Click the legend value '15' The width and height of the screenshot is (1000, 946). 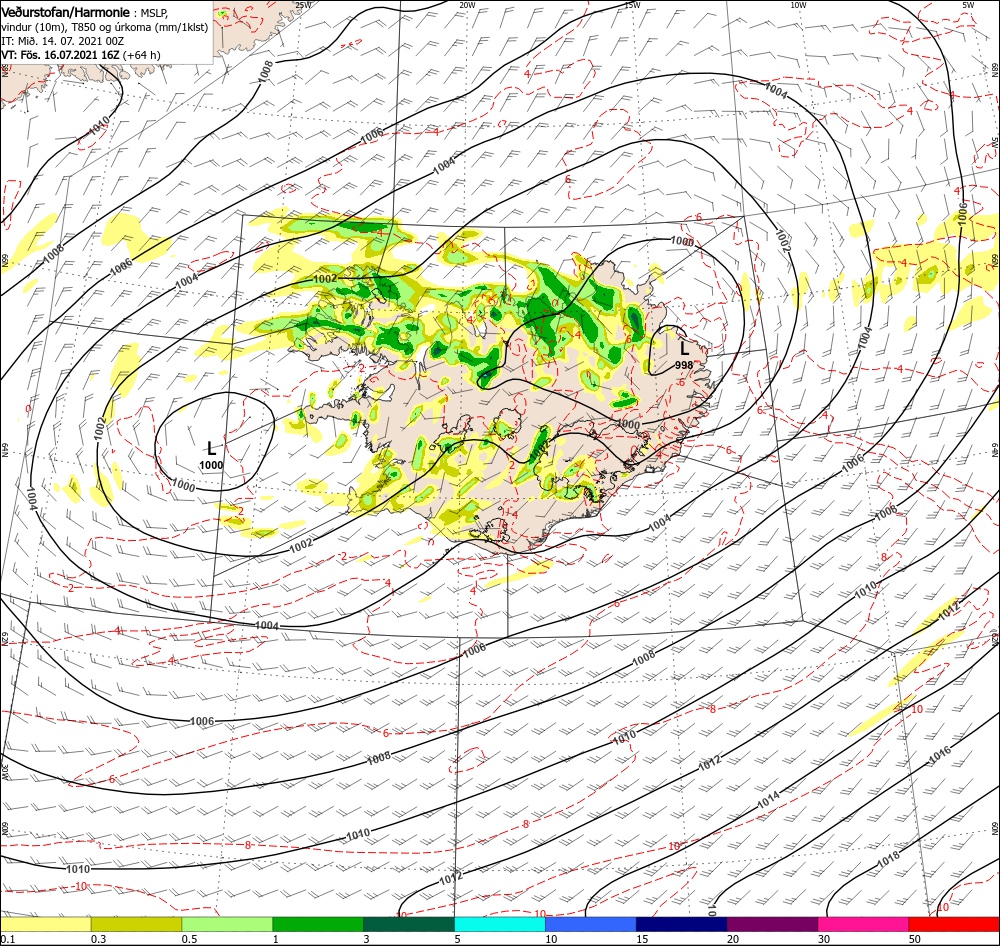[x=642, y=939]
